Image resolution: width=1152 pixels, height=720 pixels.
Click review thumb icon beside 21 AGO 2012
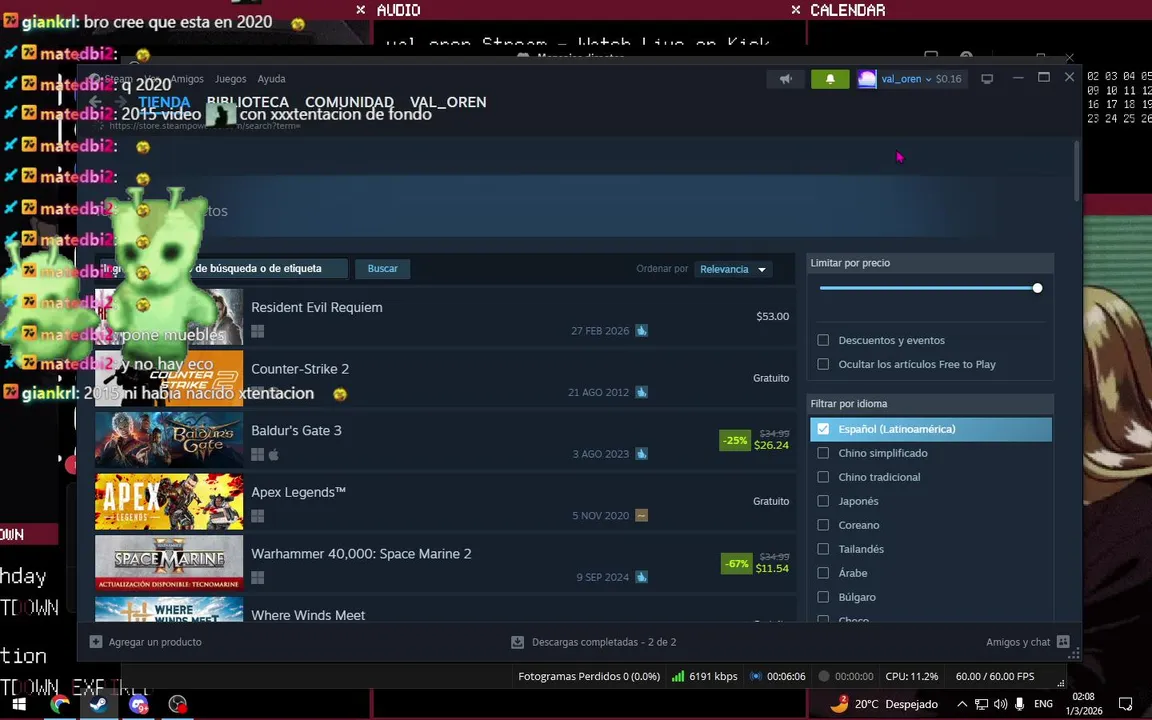click(641, 392)
